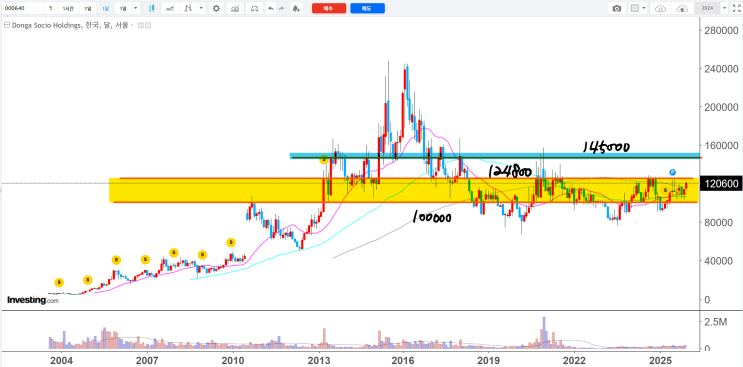Click the 2024 chart template name
Image resolution: width=743 pixels, height=367 pixels.
click(707, 8)
